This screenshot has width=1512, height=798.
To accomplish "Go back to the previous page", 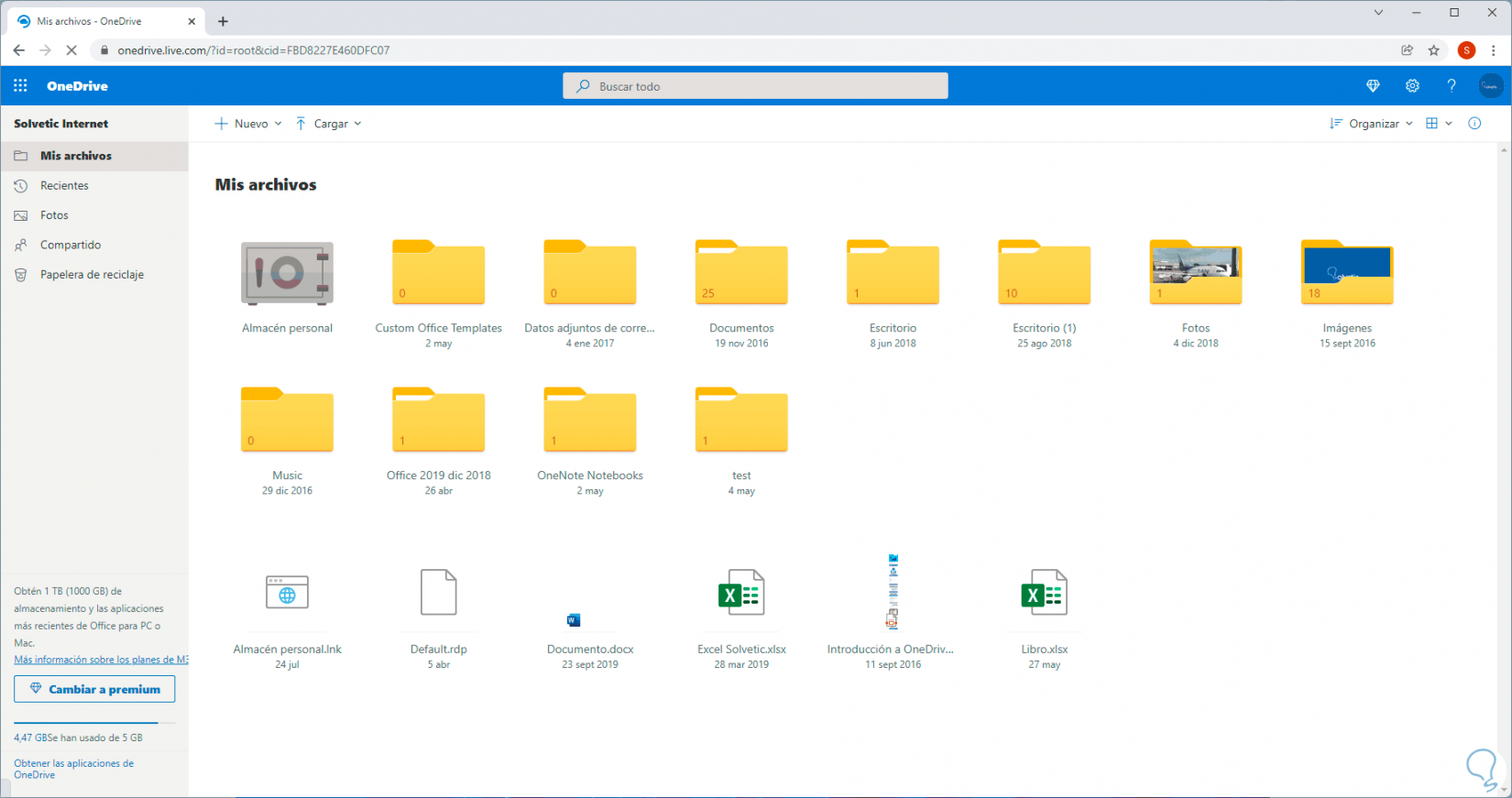I will click(x=19, y=50).
